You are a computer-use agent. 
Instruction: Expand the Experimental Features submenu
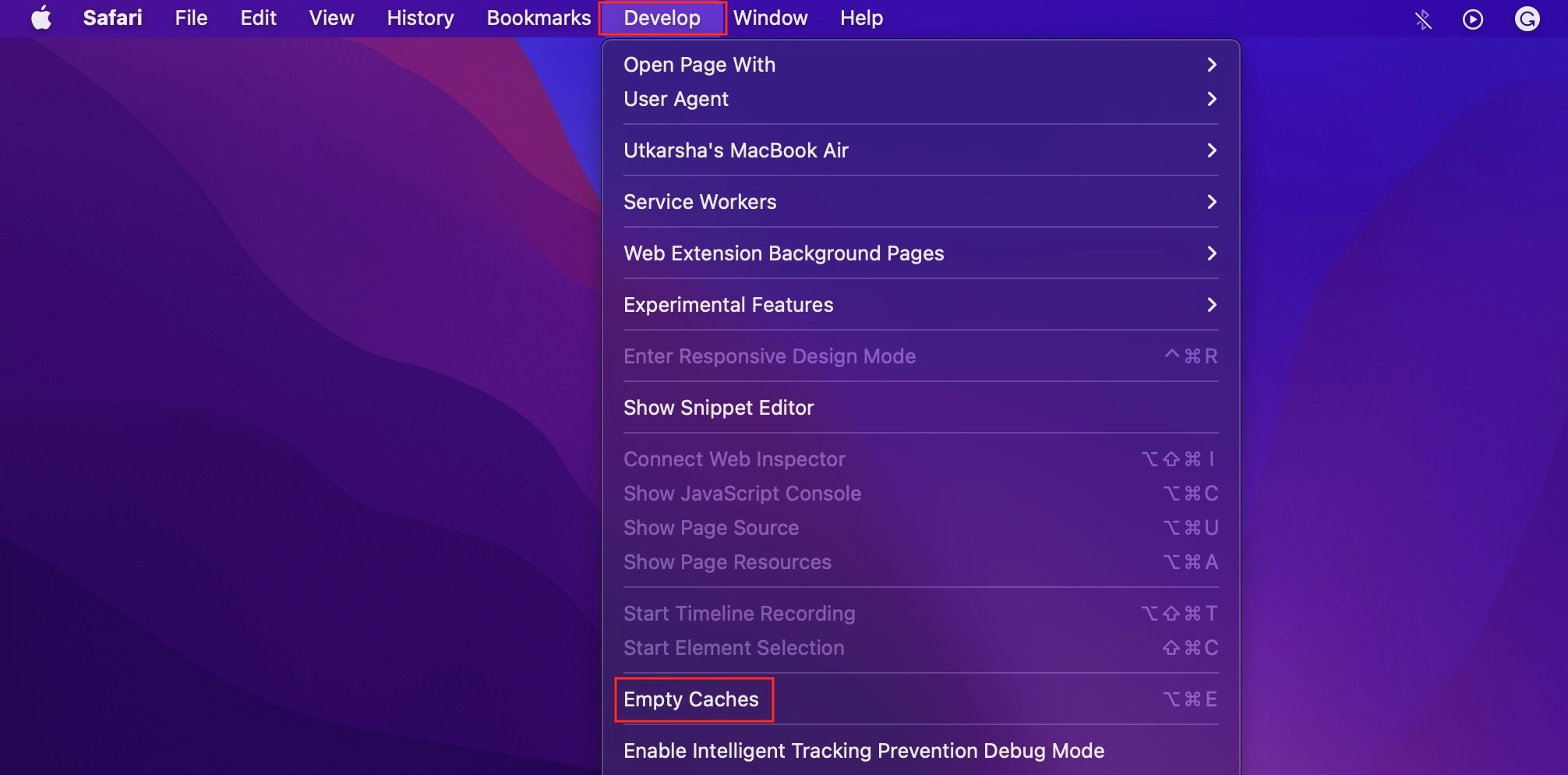tap(920, 305)
